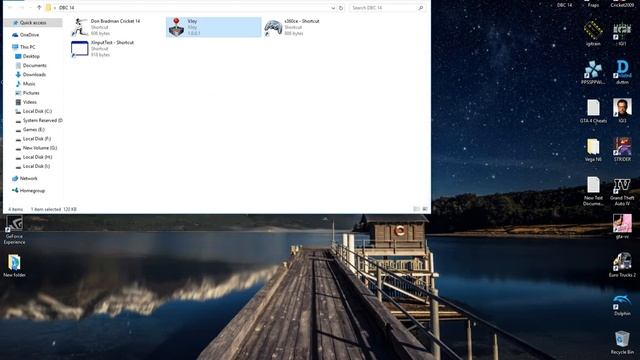Click the Refresh button in address bar
Screen dimensions: 640x360
coord(341,8)
